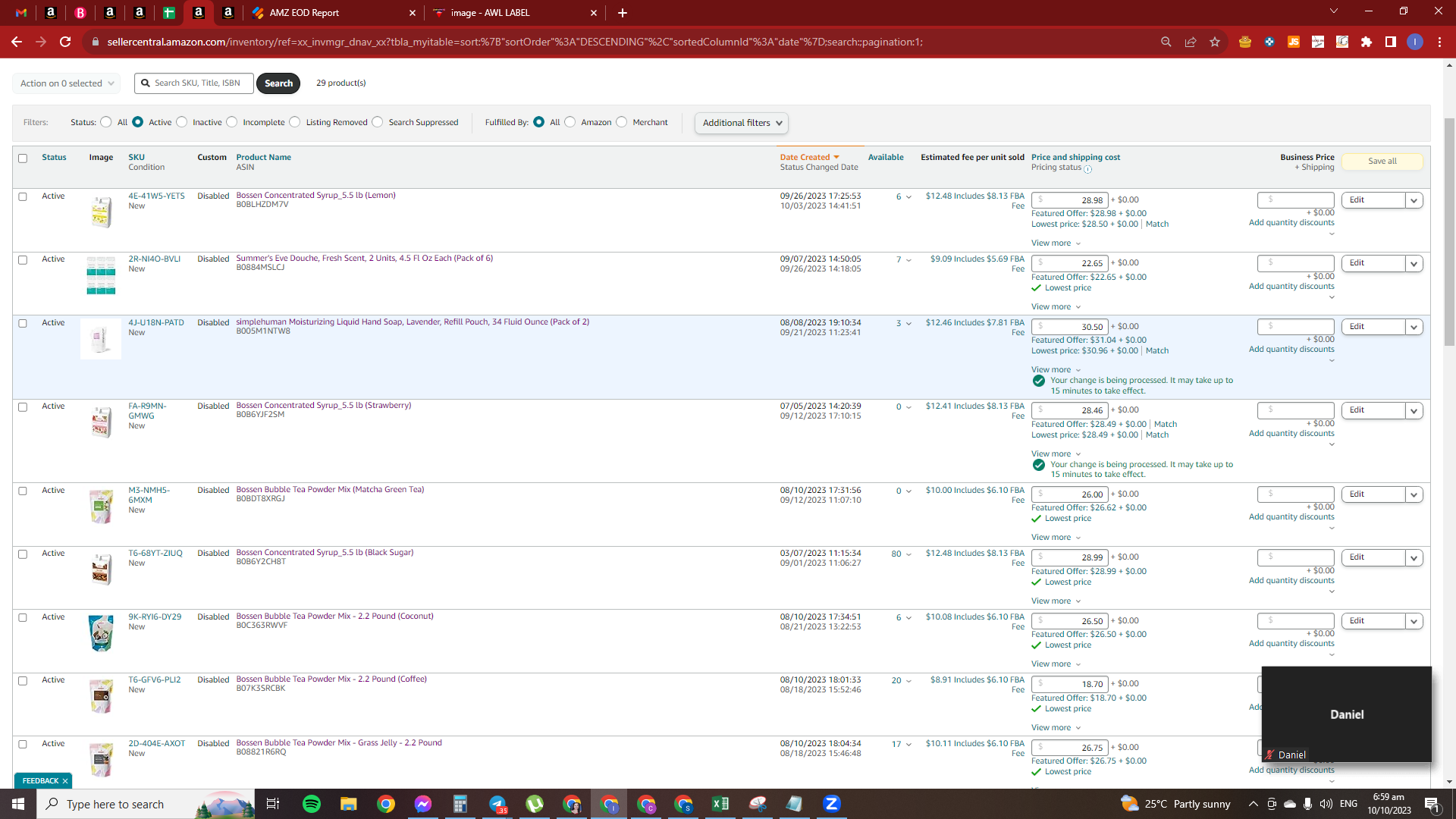Open Excel from the taskbar
The width and height of the screenshot is (1456, 819).
720,804
